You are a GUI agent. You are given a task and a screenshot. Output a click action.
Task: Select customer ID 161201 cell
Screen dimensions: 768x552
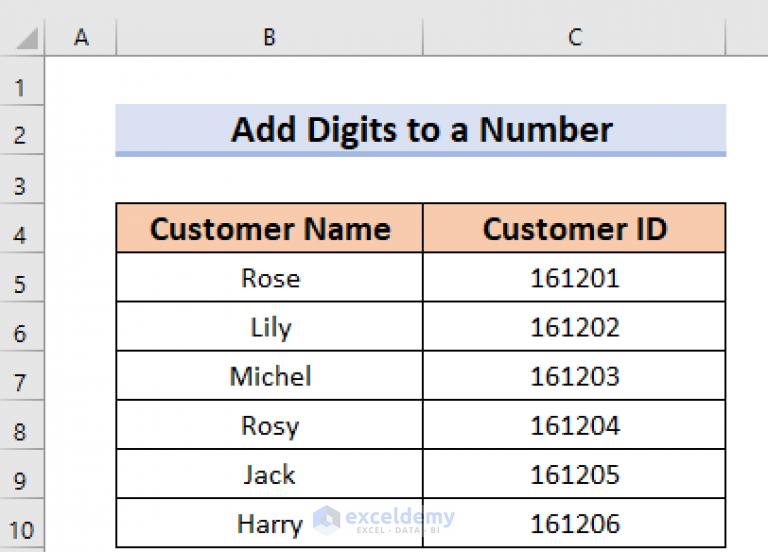pos(574,278)
